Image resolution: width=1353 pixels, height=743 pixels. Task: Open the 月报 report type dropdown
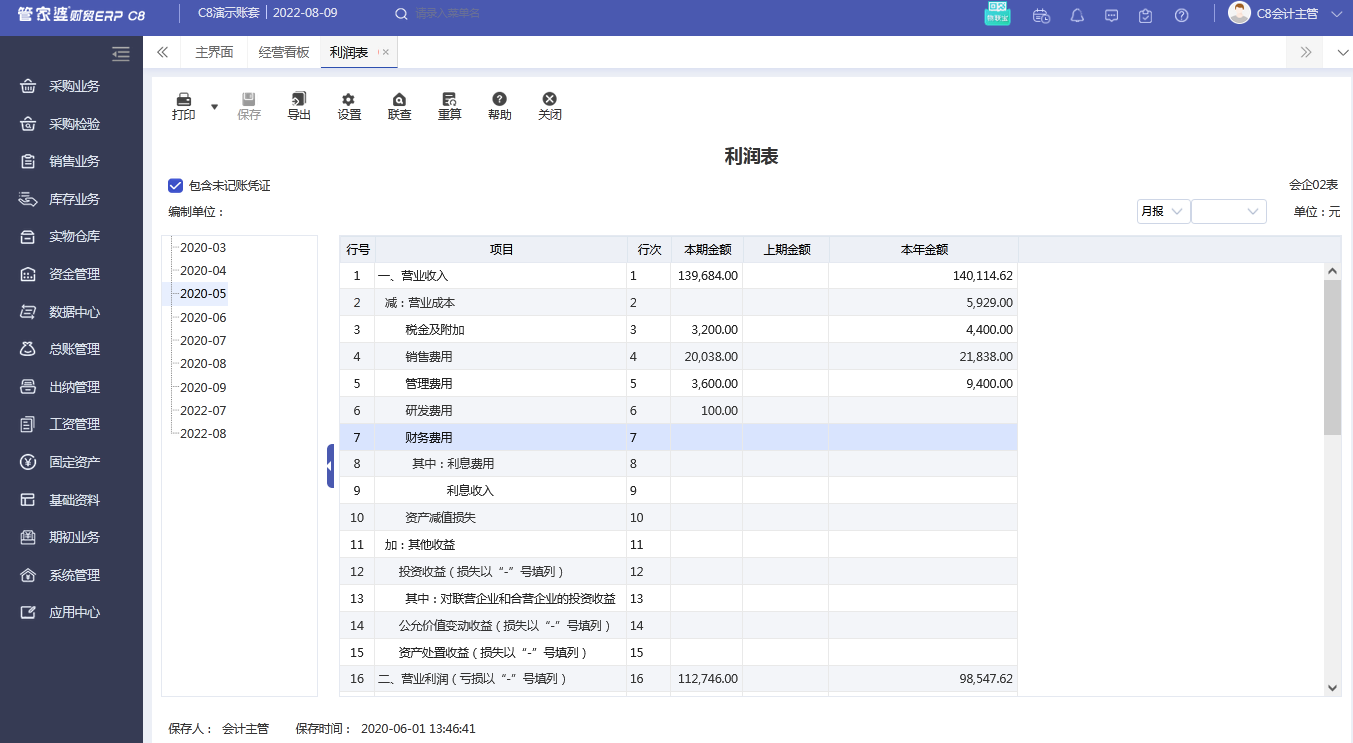tap(1163, 212)
